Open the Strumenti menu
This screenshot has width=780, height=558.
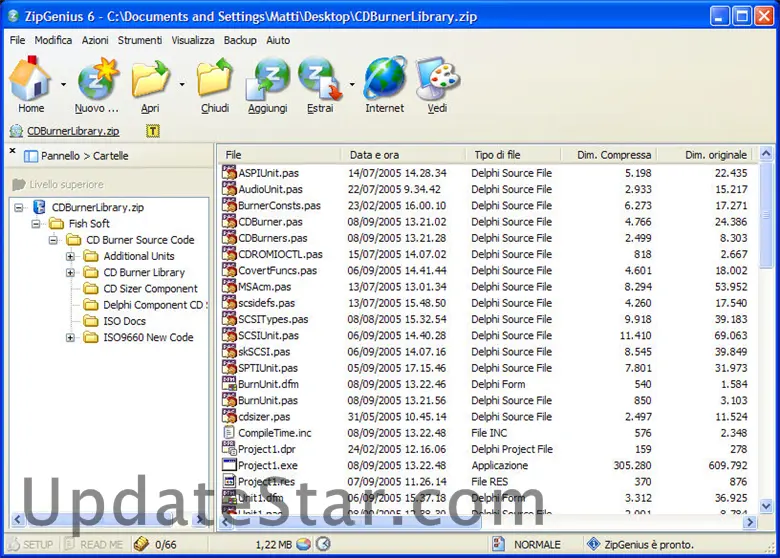(140, 40)
